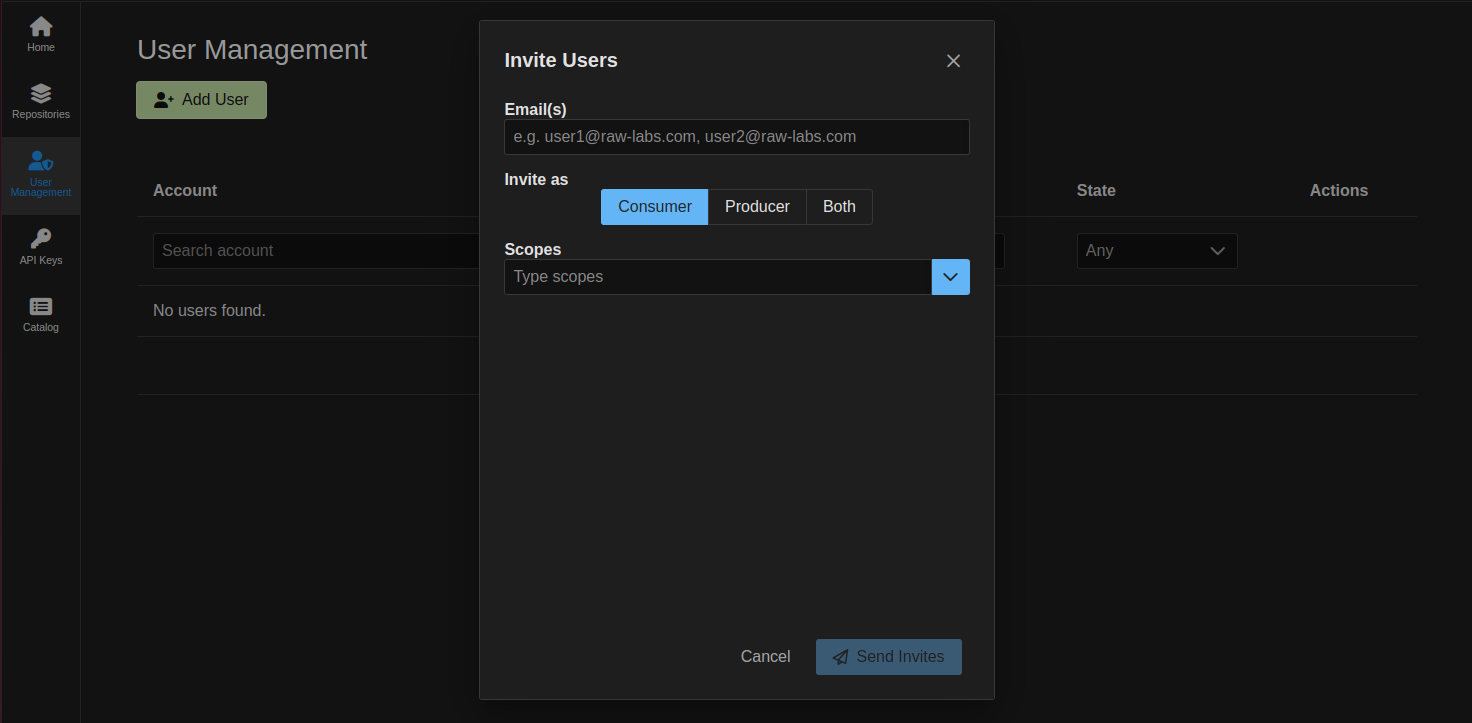Screen dimensions: 1472x723
Task: Click the Actions column header
Action: click(1339, 191)
